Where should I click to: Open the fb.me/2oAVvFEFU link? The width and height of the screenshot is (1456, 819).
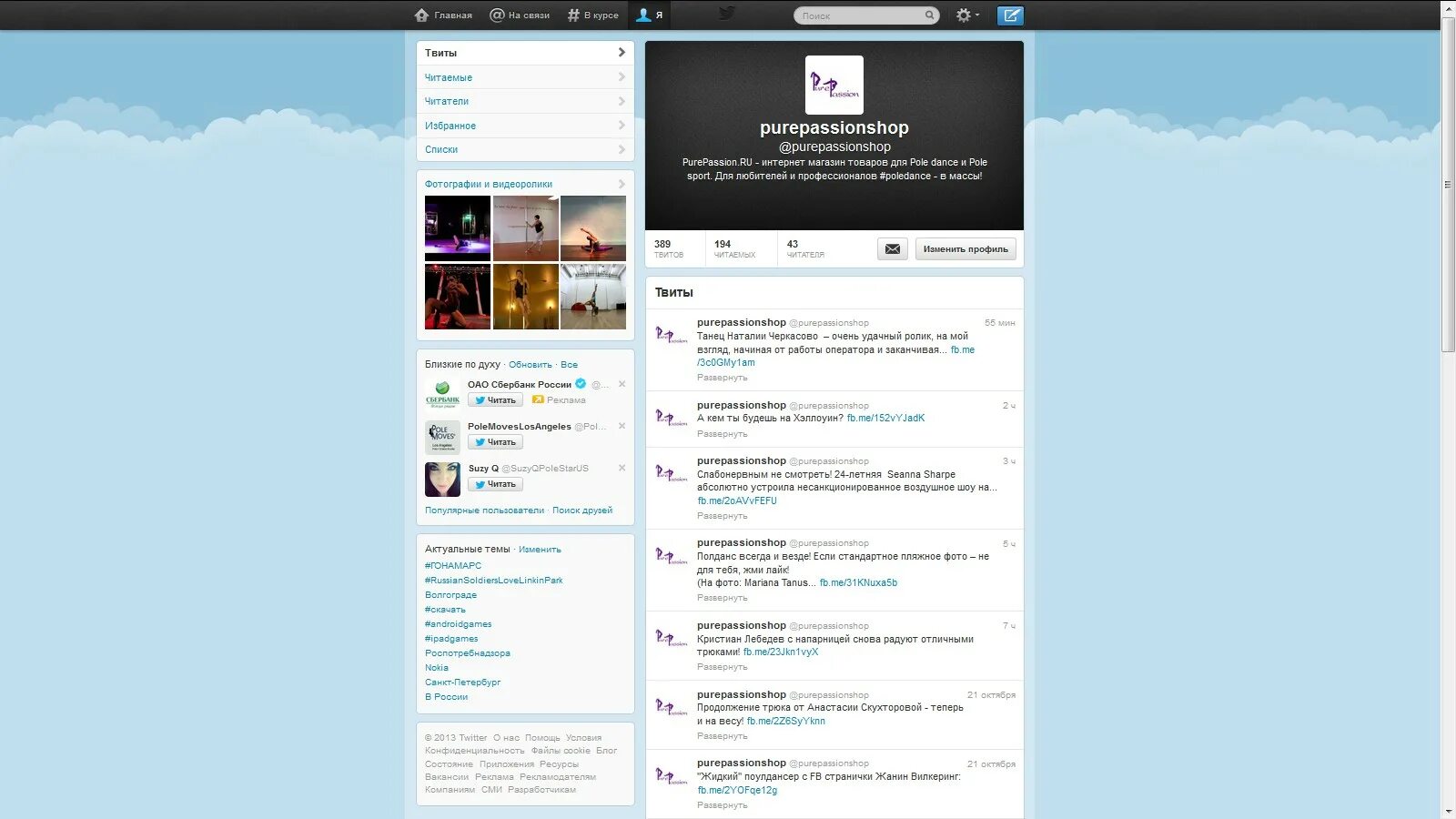pos(737,501)
